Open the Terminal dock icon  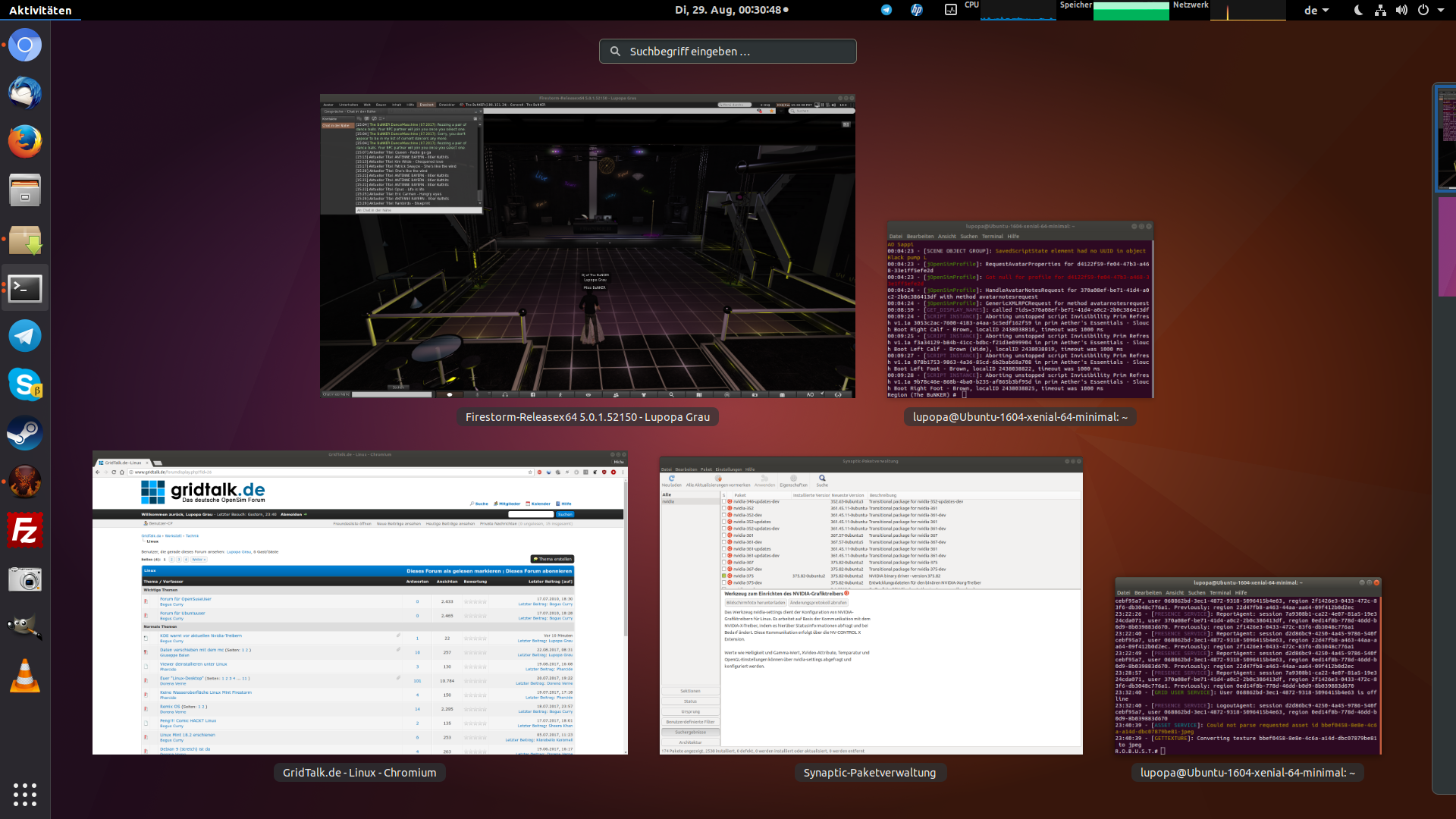click(x=25, y=288)
